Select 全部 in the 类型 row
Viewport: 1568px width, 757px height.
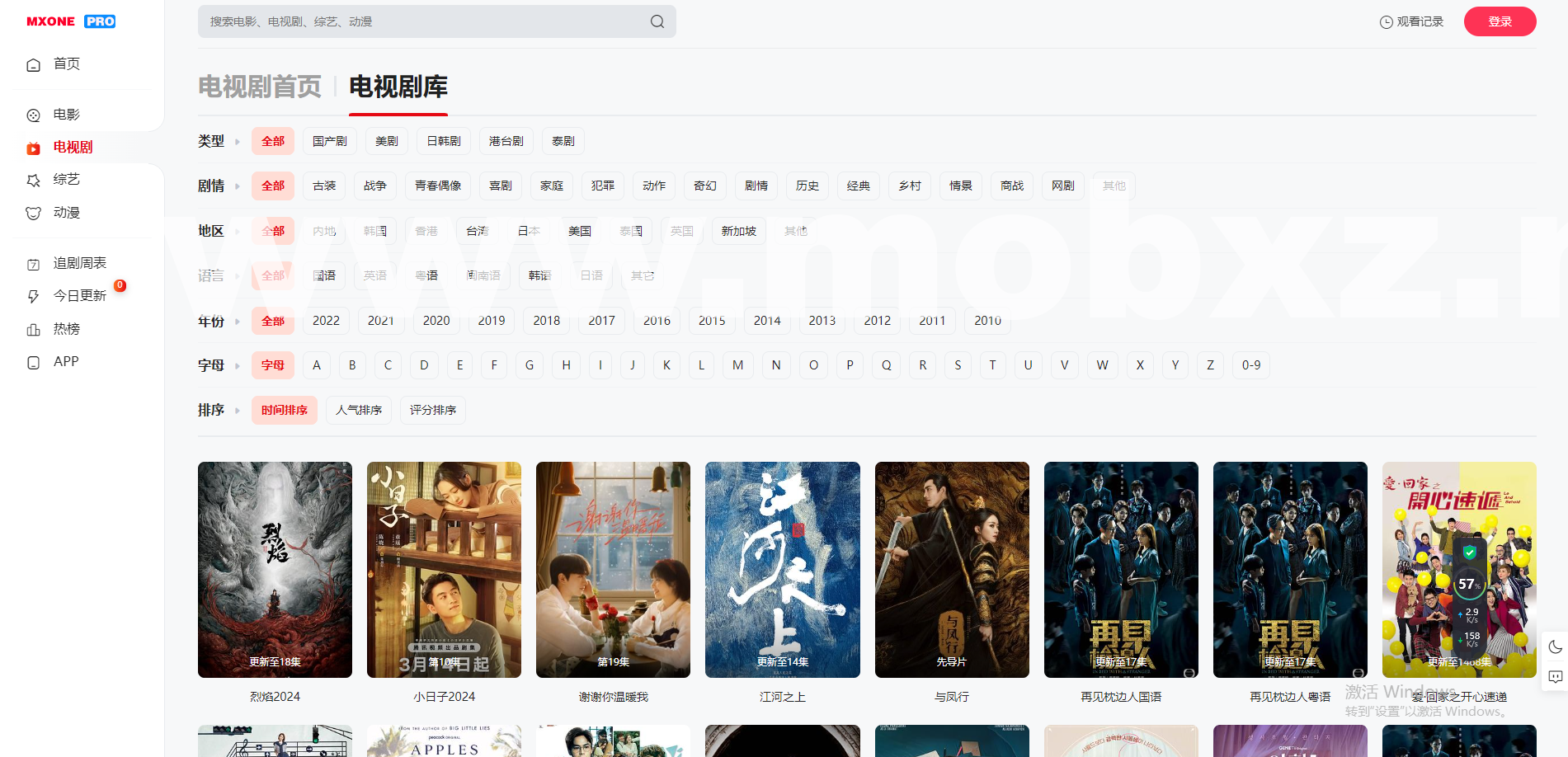point(273,141)
